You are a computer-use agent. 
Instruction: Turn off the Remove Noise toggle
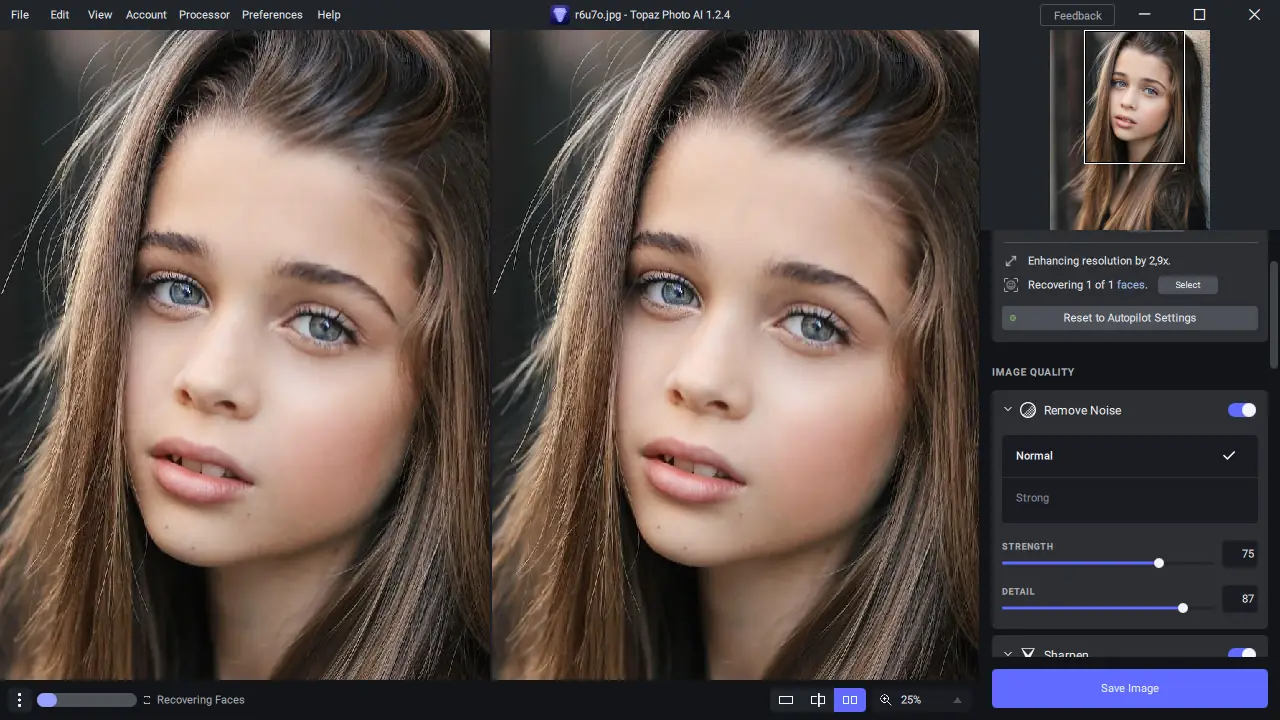coord(1242,410)
